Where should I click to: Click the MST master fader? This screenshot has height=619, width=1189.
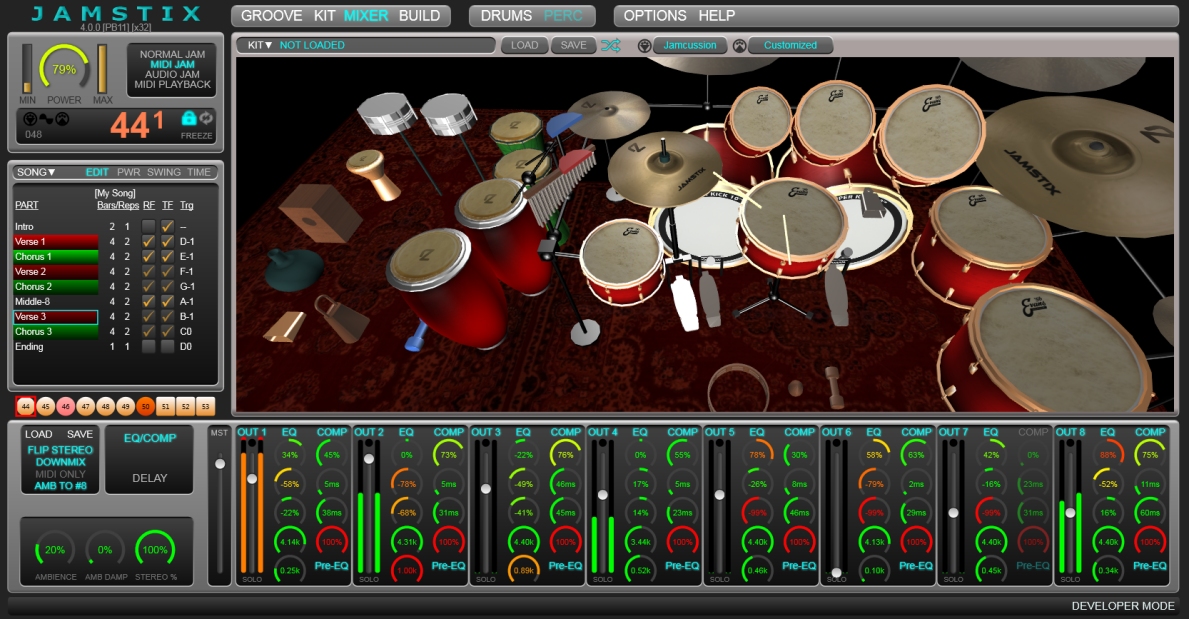point(220,463)
